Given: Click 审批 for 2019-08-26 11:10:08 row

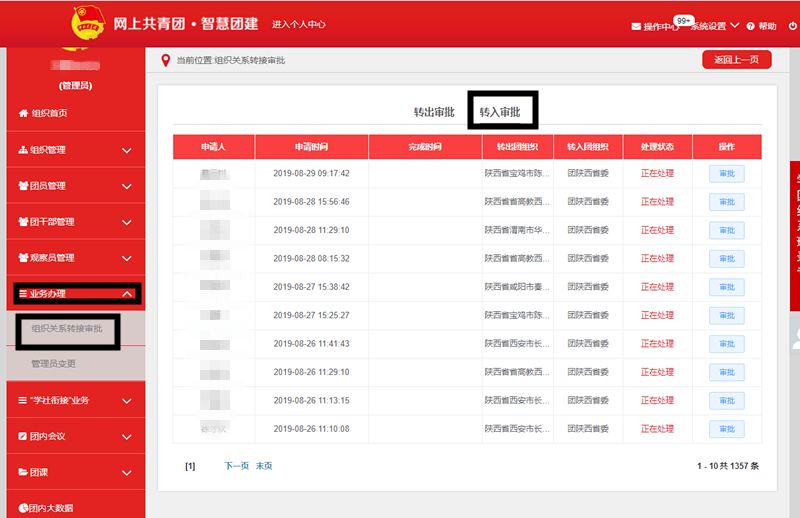Looking at the screenshot, I should coord(727,429).
